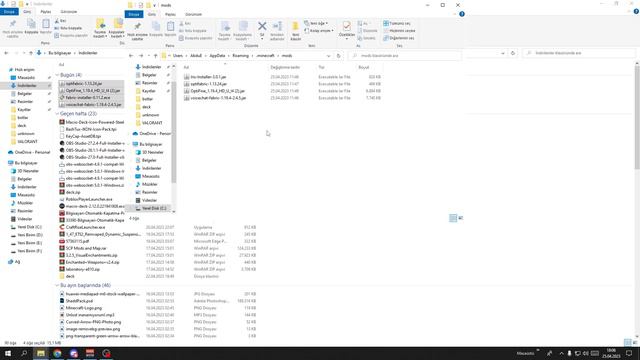640x360 pixels.
Task: Click Özellikler (properties) icon in mods window
Action: pos(347,27)
